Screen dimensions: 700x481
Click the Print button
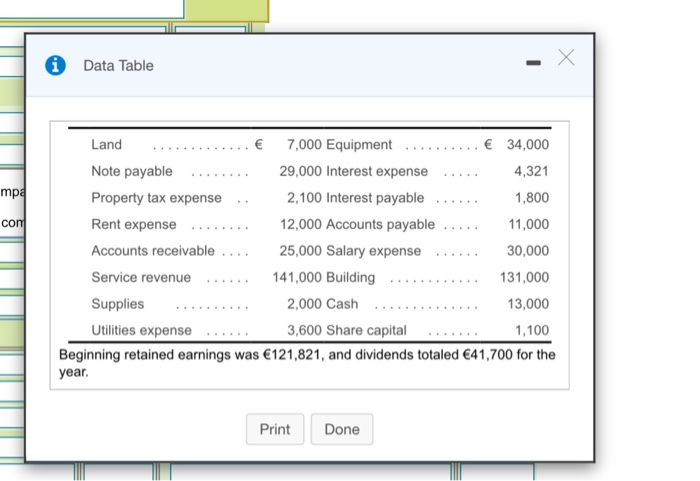275,429
